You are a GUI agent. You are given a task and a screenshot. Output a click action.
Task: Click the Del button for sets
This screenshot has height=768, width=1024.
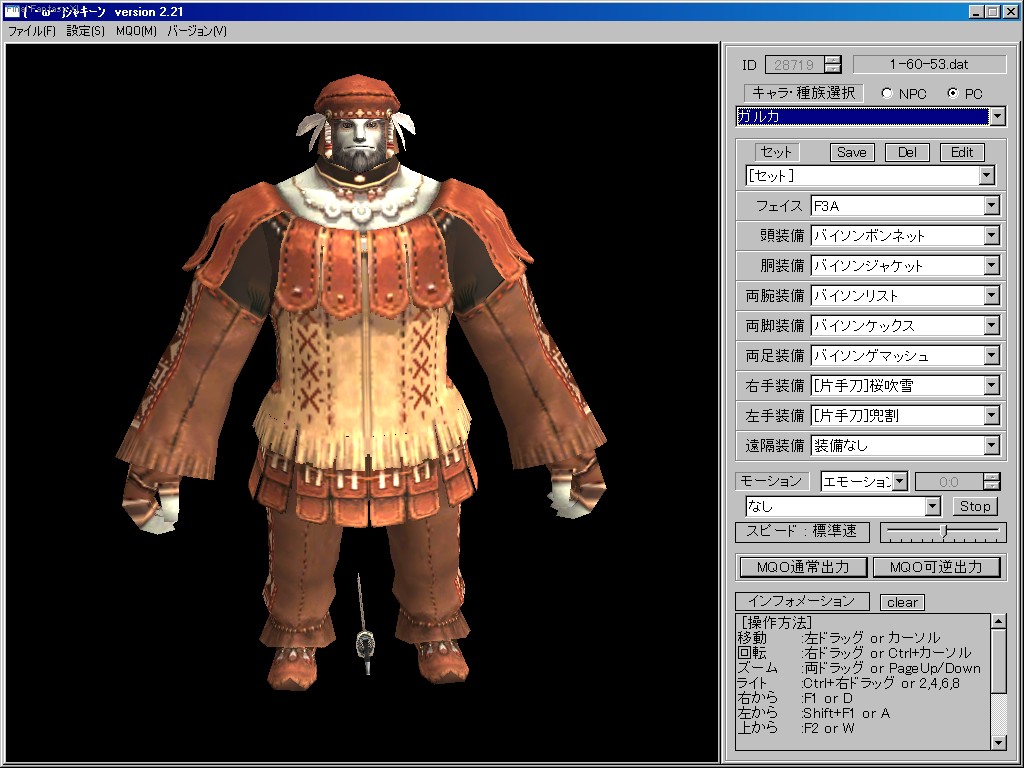tap(907, 152)
